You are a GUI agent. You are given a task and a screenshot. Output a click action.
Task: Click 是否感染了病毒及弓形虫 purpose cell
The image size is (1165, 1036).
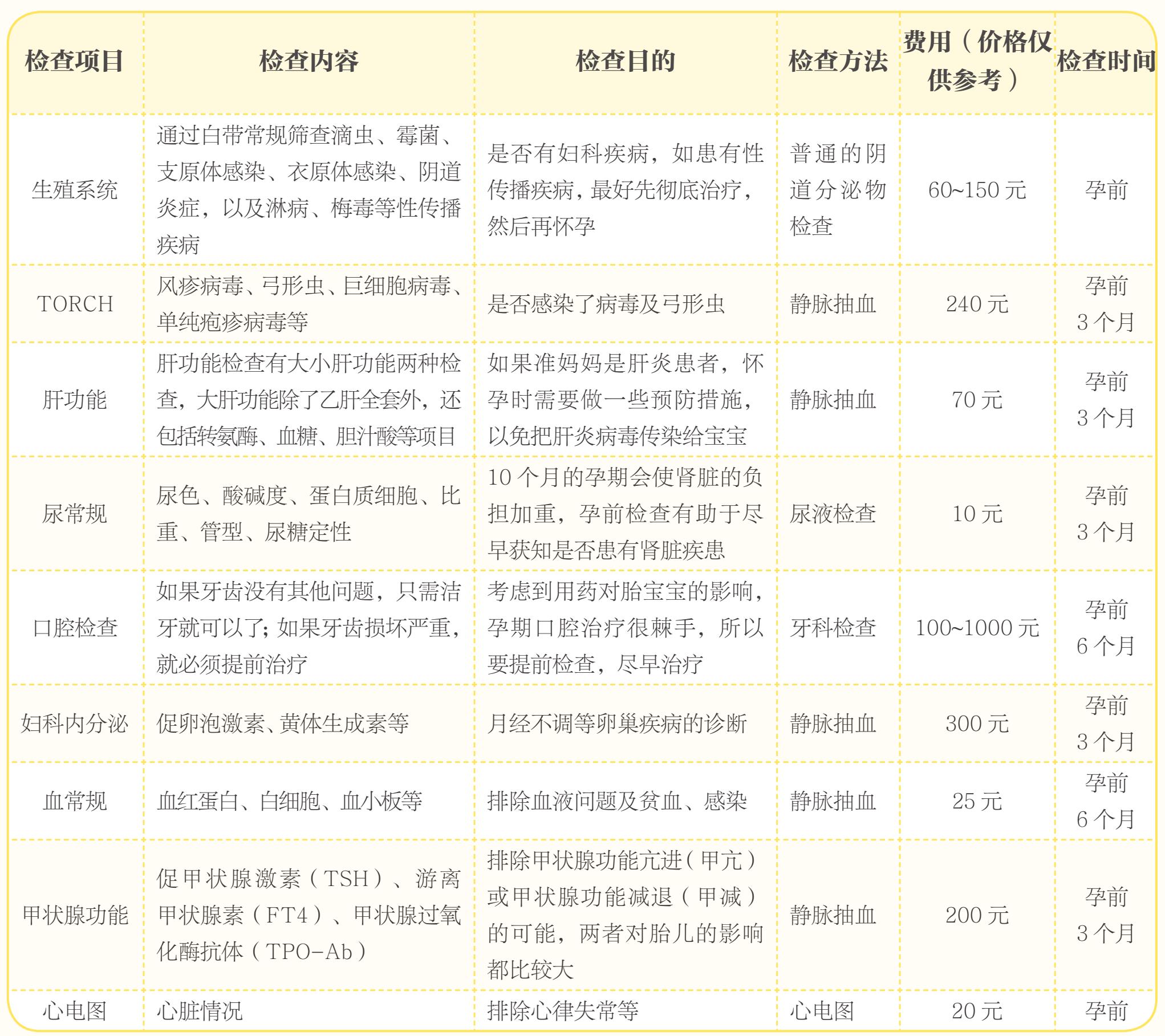pos(606,304)
